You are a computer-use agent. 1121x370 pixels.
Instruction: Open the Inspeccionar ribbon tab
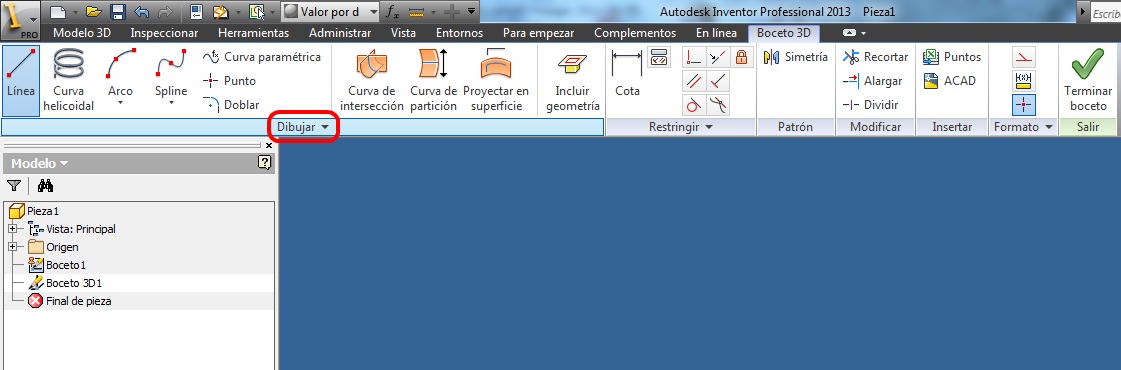[164, 33]
